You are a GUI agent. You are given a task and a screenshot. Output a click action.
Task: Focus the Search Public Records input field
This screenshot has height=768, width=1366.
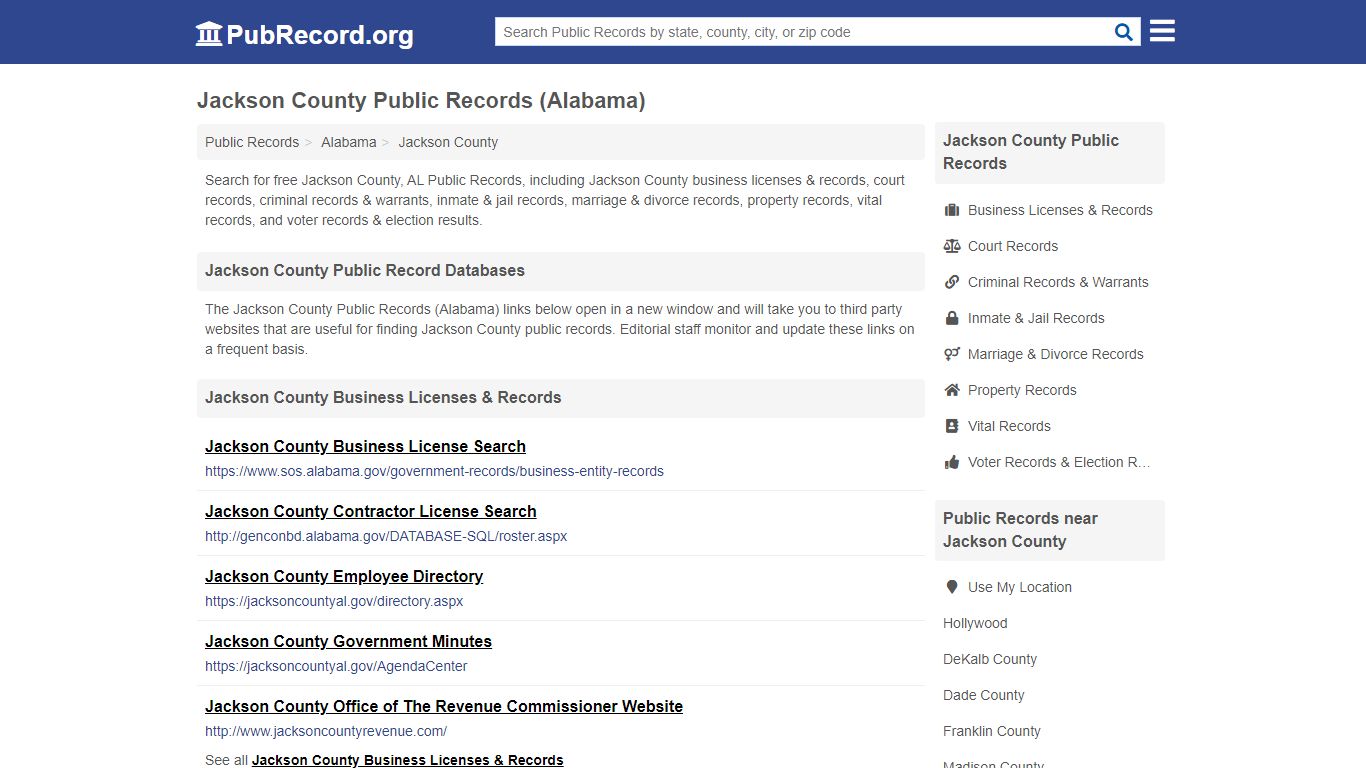point(802,32)
